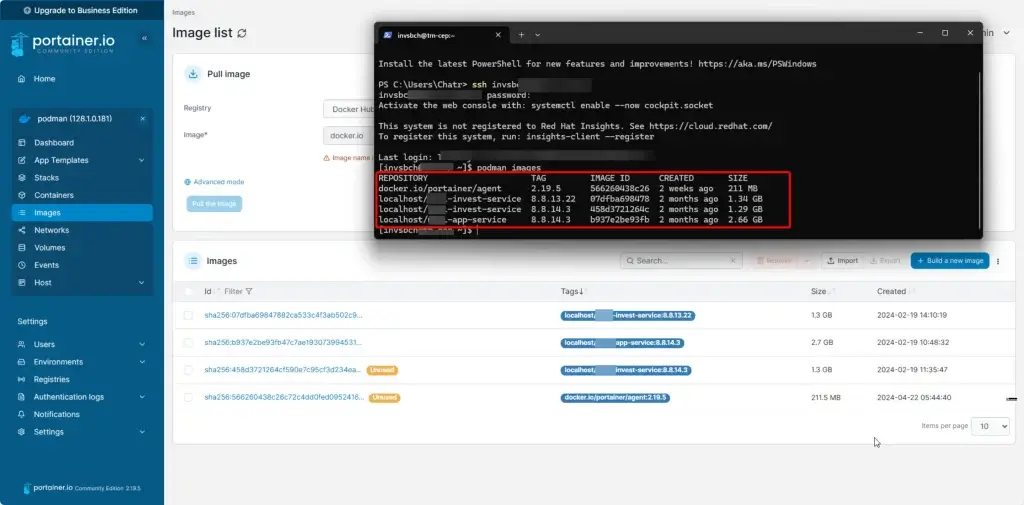This screenshot has width=1024, height=505.
Task: Click the Unused badge on 458d3721264c row
Action: 382,370
